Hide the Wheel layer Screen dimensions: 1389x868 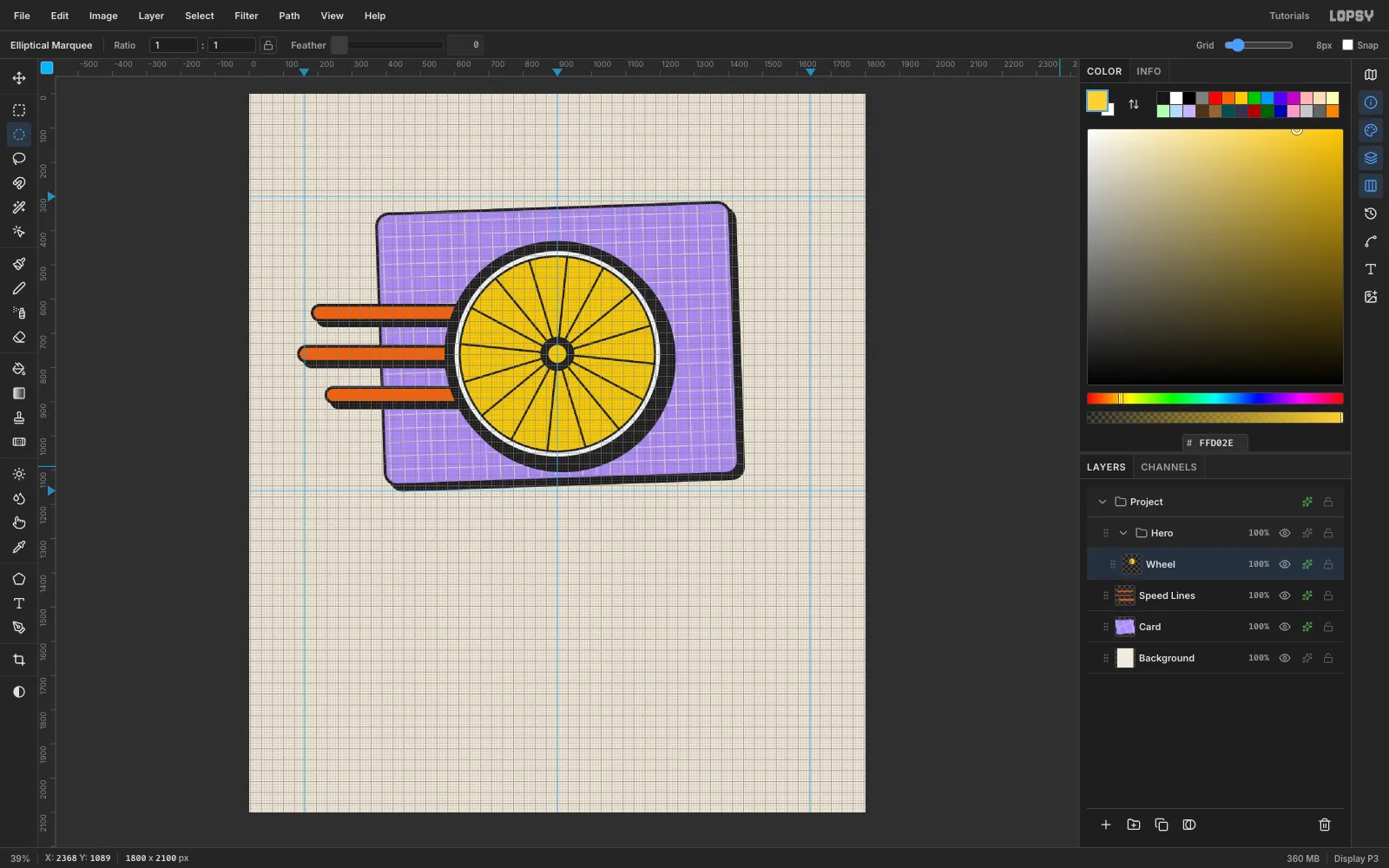click(x=1285, y=564)
